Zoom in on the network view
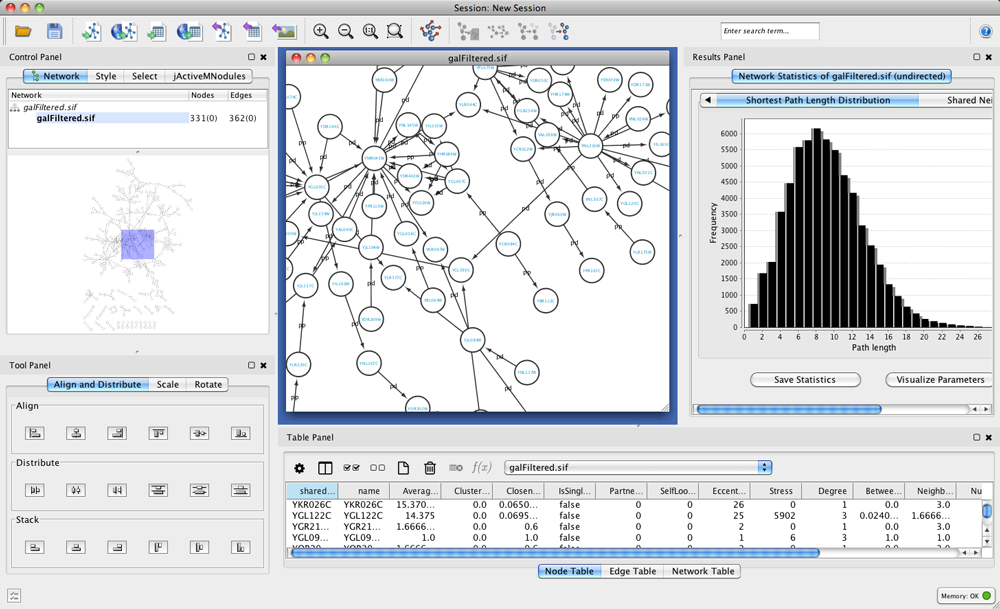This screenshot has width=1000, height=609. click(320, 32)
